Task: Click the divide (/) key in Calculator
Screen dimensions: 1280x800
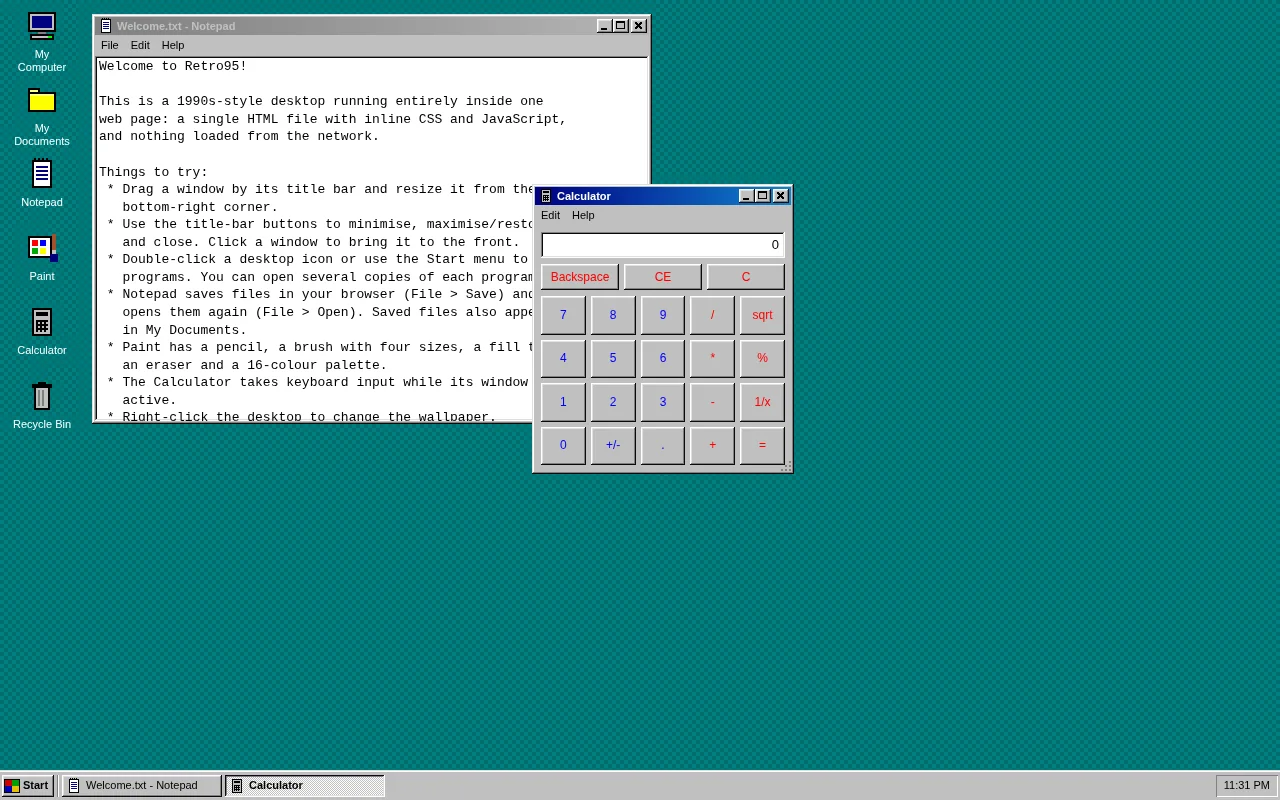Action: pos(713,315)
